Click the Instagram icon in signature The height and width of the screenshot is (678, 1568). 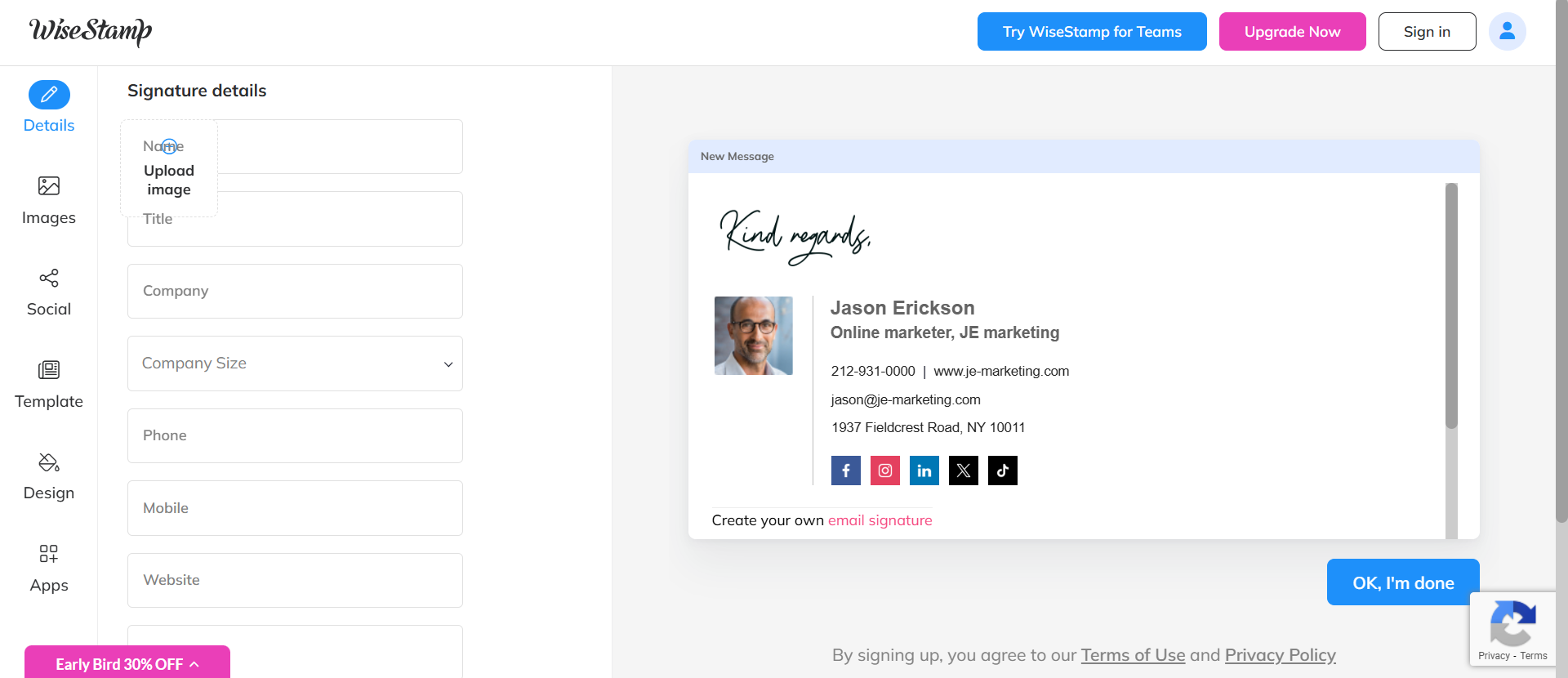(x=884, y=471)
